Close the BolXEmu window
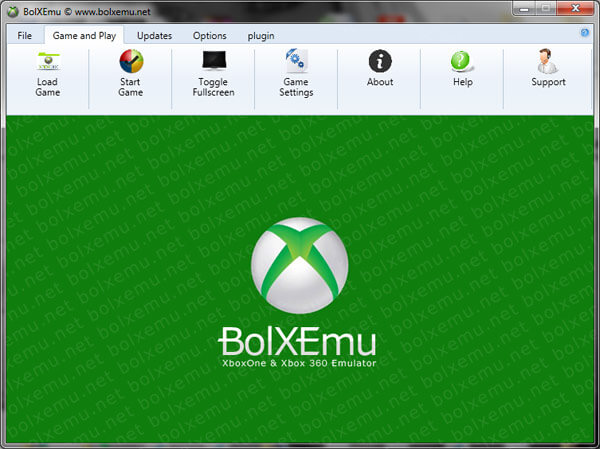The image size is (600, 449). (576, 8)
